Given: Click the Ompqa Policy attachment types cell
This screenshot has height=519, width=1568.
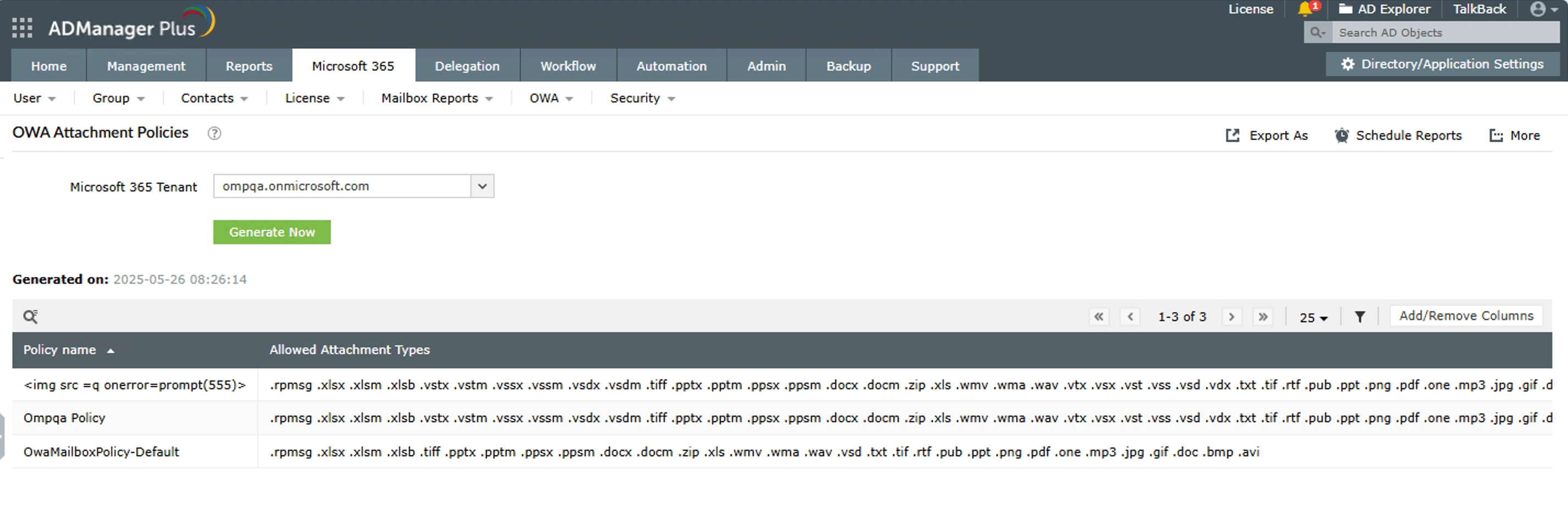Looking at the screenshot, I should pyautogui.click(x=904, y=418).
